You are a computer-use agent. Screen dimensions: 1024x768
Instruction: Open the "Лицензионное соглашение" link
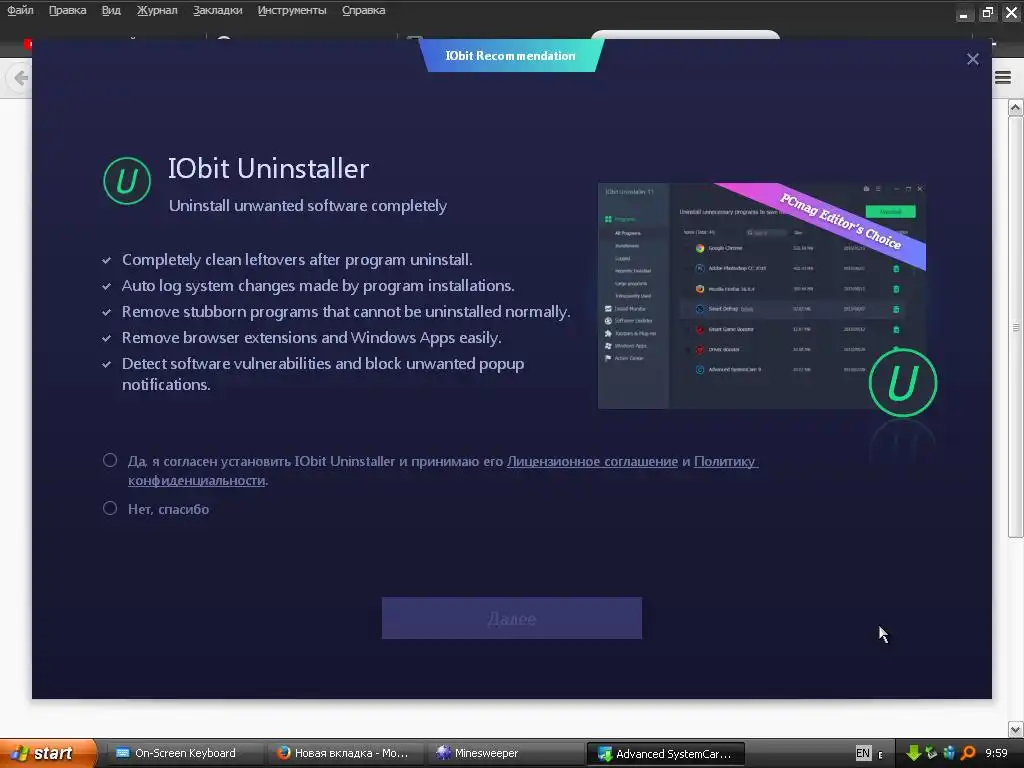point(592,461)
